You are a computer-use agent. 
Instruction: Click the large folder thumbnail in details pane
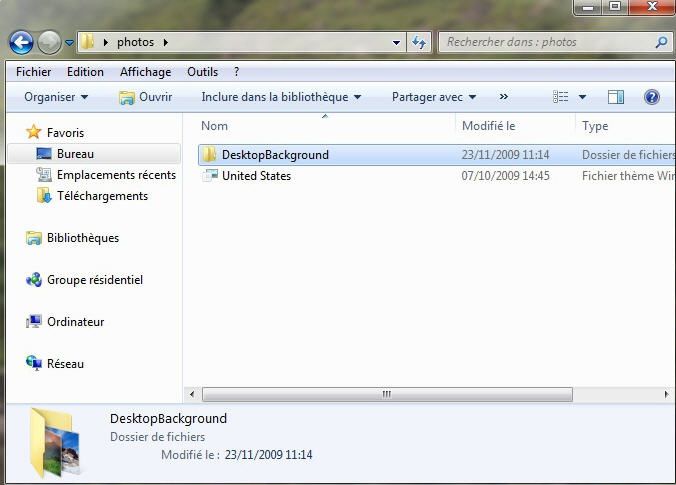pos(55,443)
